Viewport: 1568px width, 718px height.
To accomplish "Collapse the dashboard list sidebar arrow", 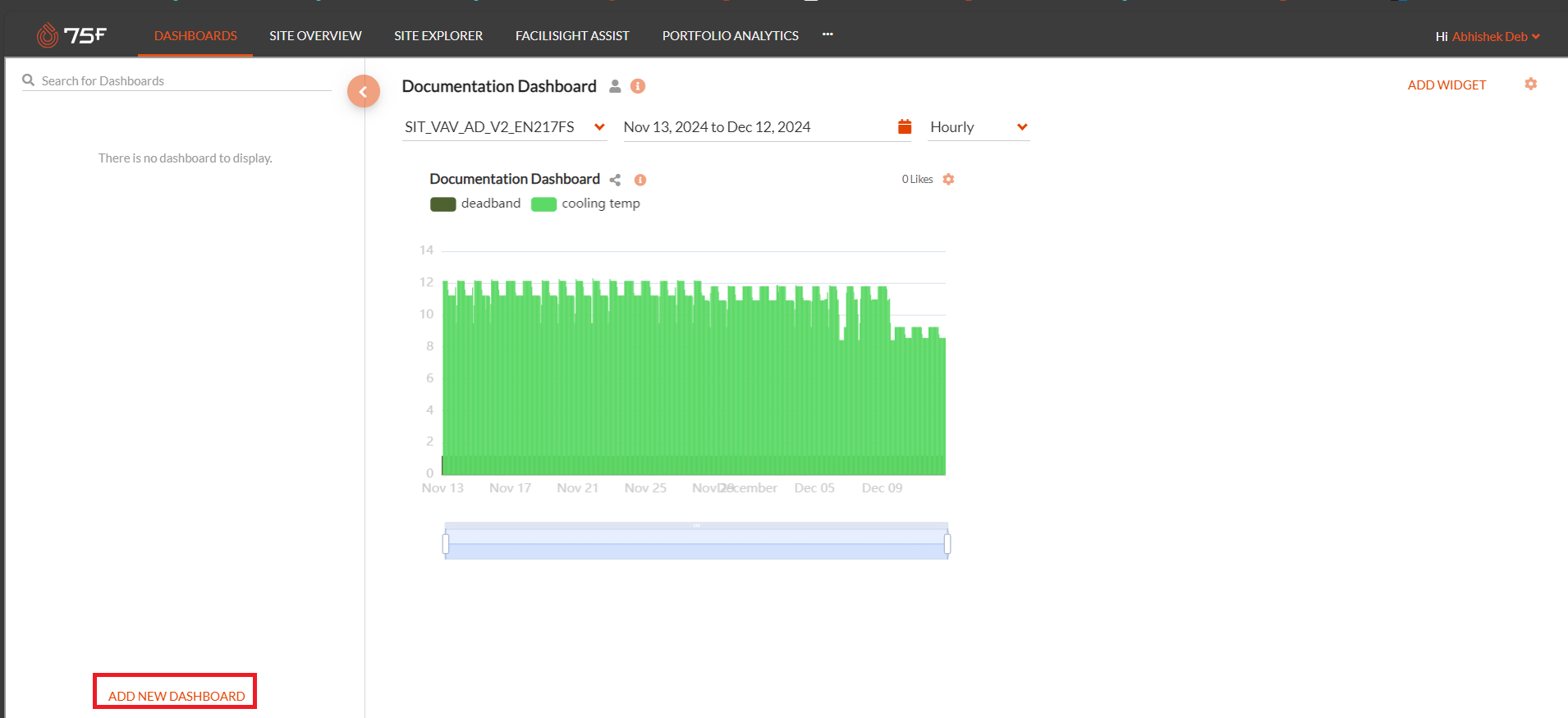I will [364, 91].
